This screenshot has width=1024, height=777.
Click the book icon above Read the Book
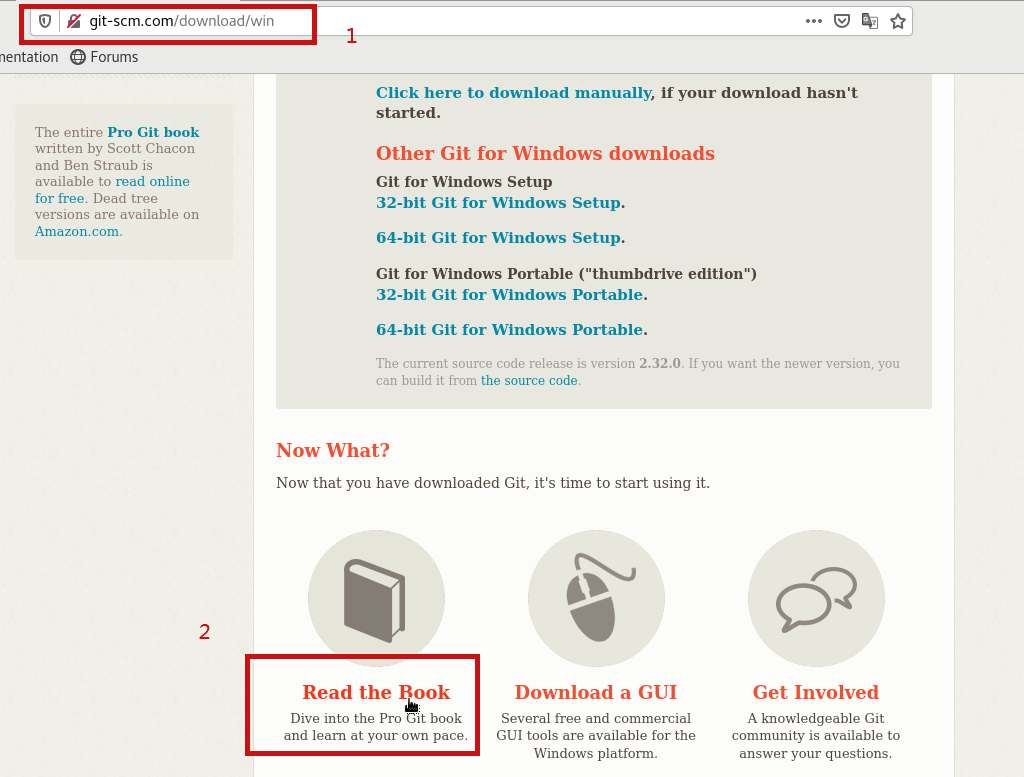(376, 600)
